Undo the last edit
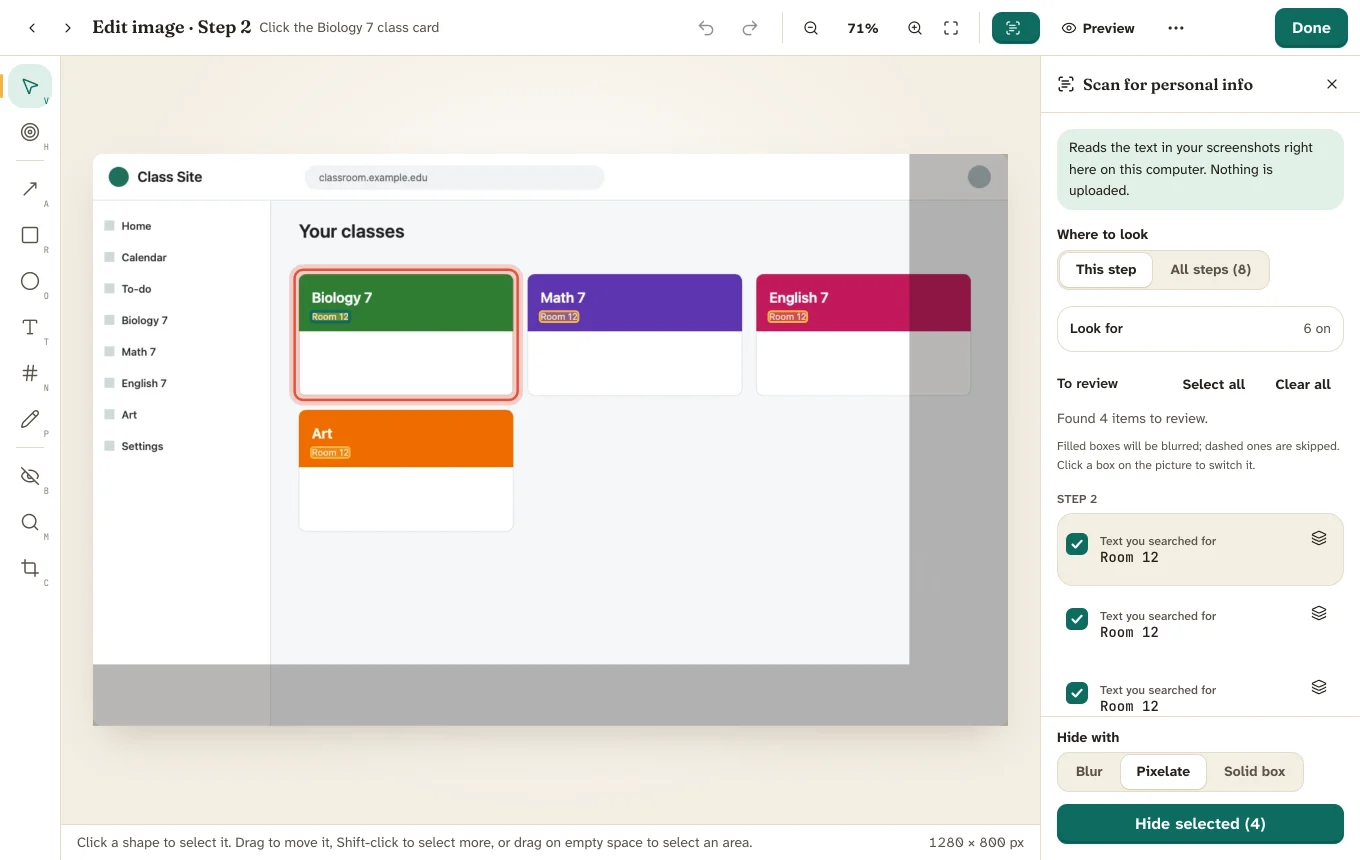 pos(706,28)
